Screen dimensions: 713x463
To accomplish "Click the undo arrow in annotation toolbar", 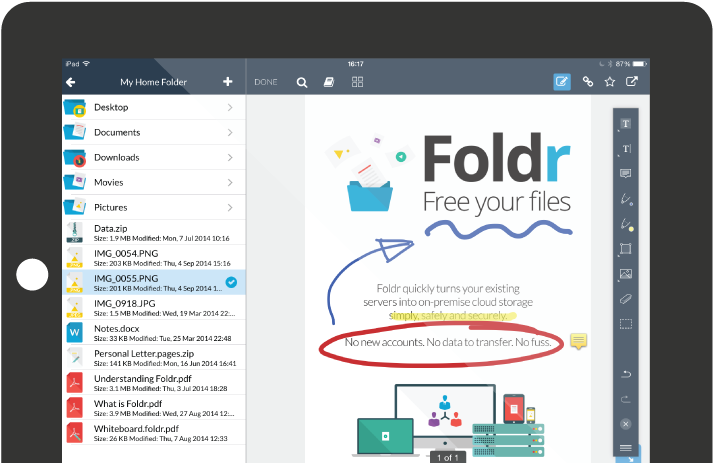I will pyautogui.click(x=626, y=373).
